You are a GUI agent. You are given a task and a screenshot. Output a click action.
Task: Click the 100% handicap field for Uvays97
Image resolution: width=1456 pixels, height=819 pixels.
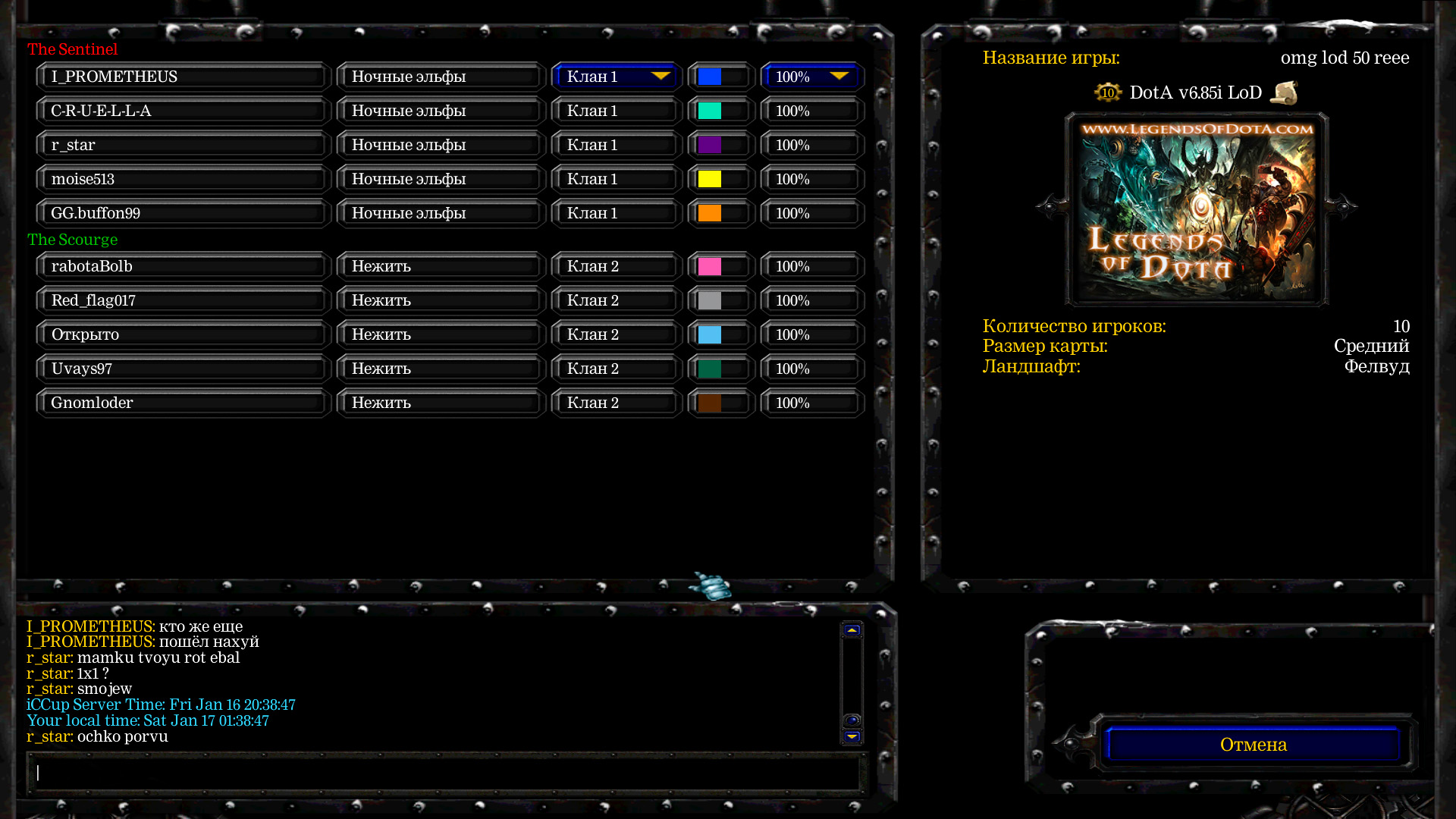(x=811, y=369)
